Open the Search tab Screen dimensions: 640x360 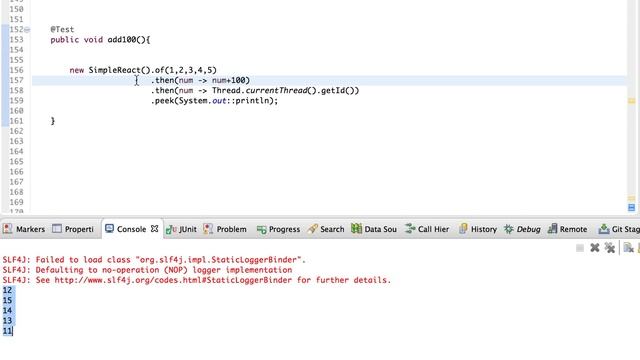tap(332, 229)
